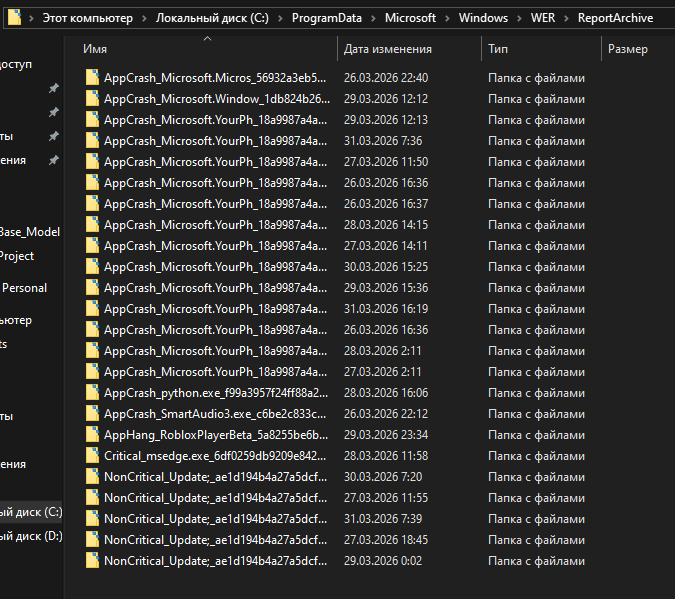The height and width of the screenshot is (599, 675).
Task: Click folder icon of row dated 31.03.2026 16:19
Action: click(92, 309)
